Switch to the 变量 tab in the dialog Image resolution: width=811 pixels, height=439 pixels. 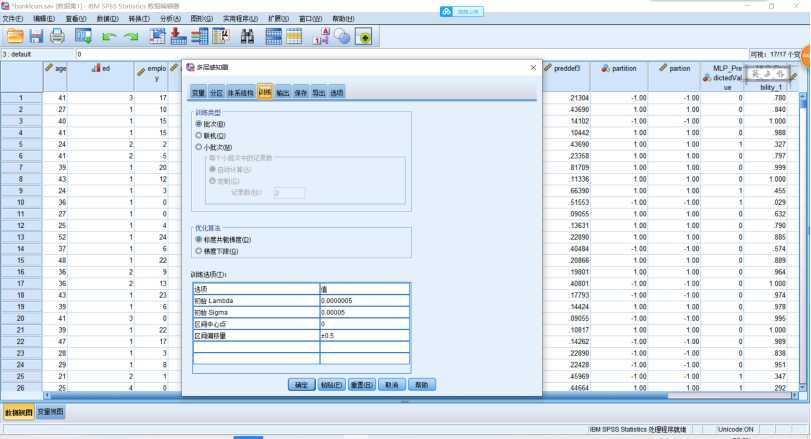pos(198,93)
